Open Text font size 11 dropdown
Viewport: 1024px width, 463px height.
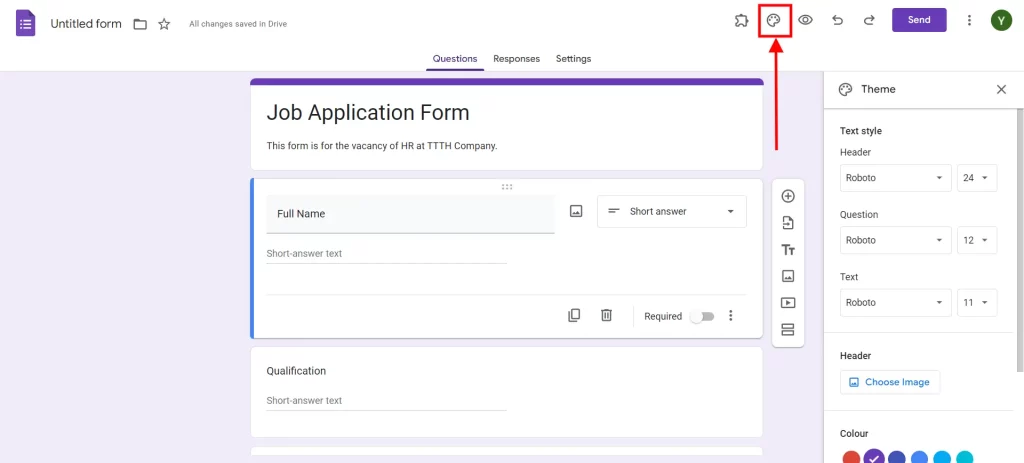pyautogui.click(x=977, y=302)
